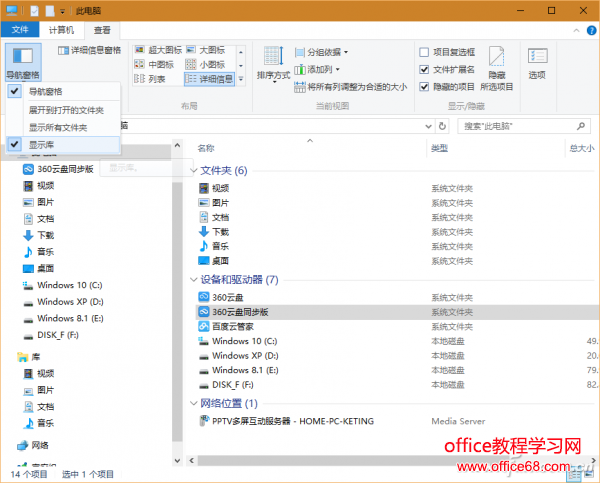
Task: Open the ribbon help icon
Action: point(592,30)
